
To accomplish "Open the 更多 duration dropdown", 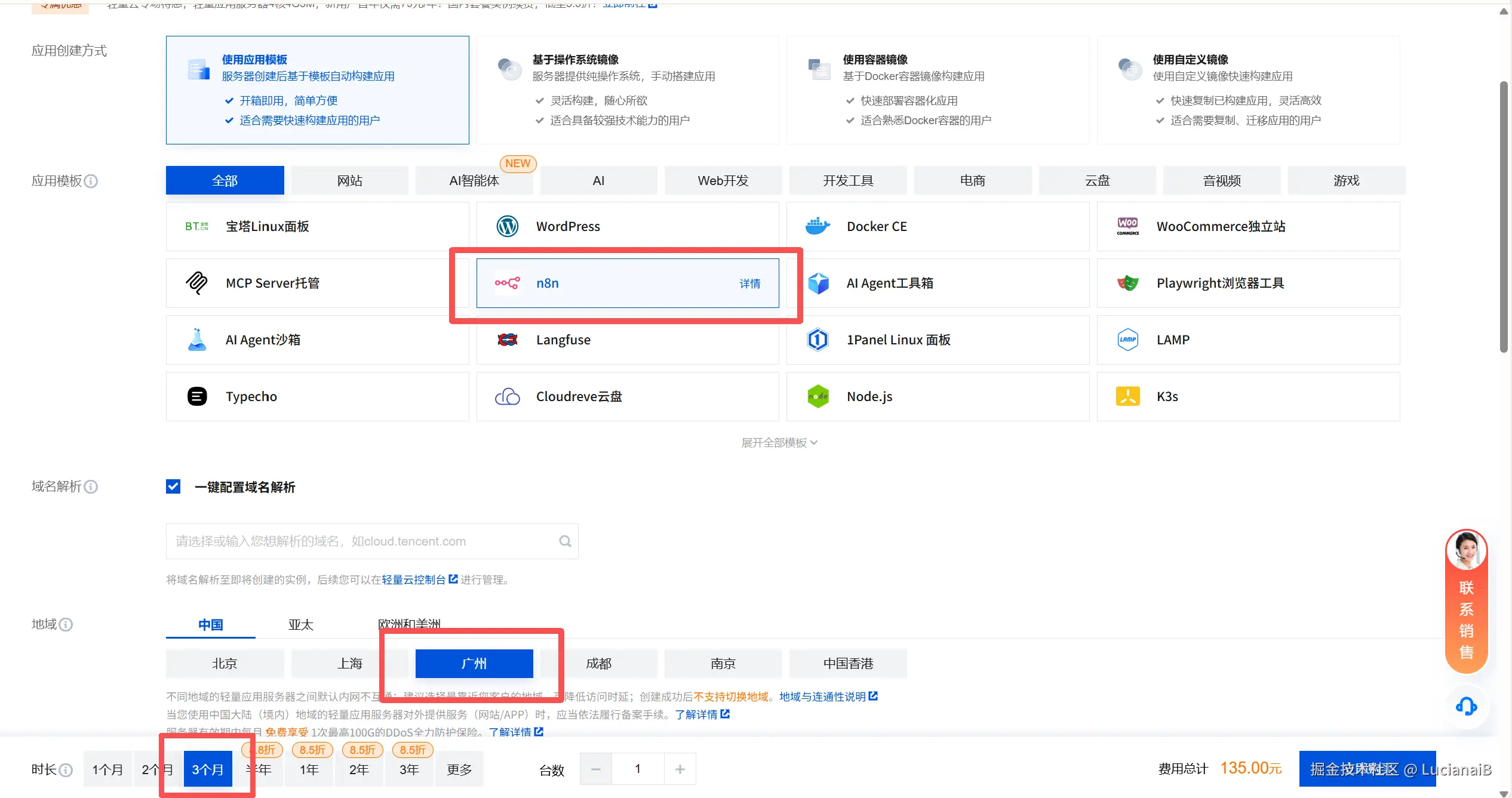I will [x=459, y=769].
